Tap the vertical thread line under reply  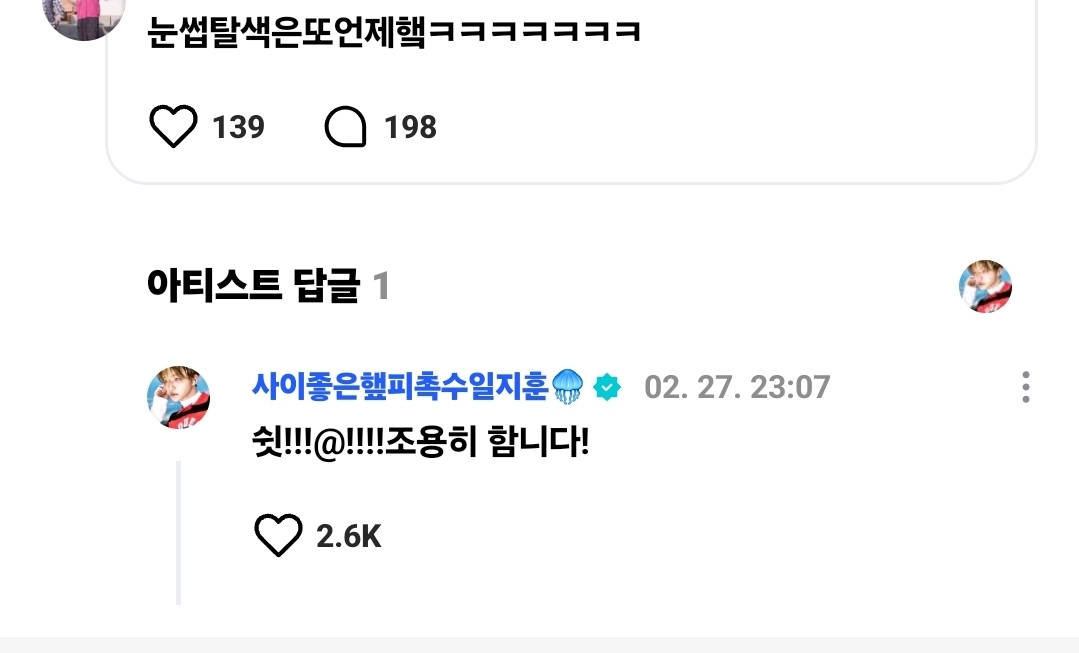(x=178, y=533)
